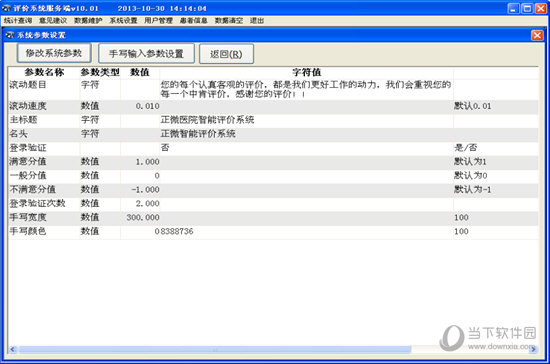This screenshot has width=550, height=364.
Task: Open the 用户管理 menu
Action: tap(158, 21)
